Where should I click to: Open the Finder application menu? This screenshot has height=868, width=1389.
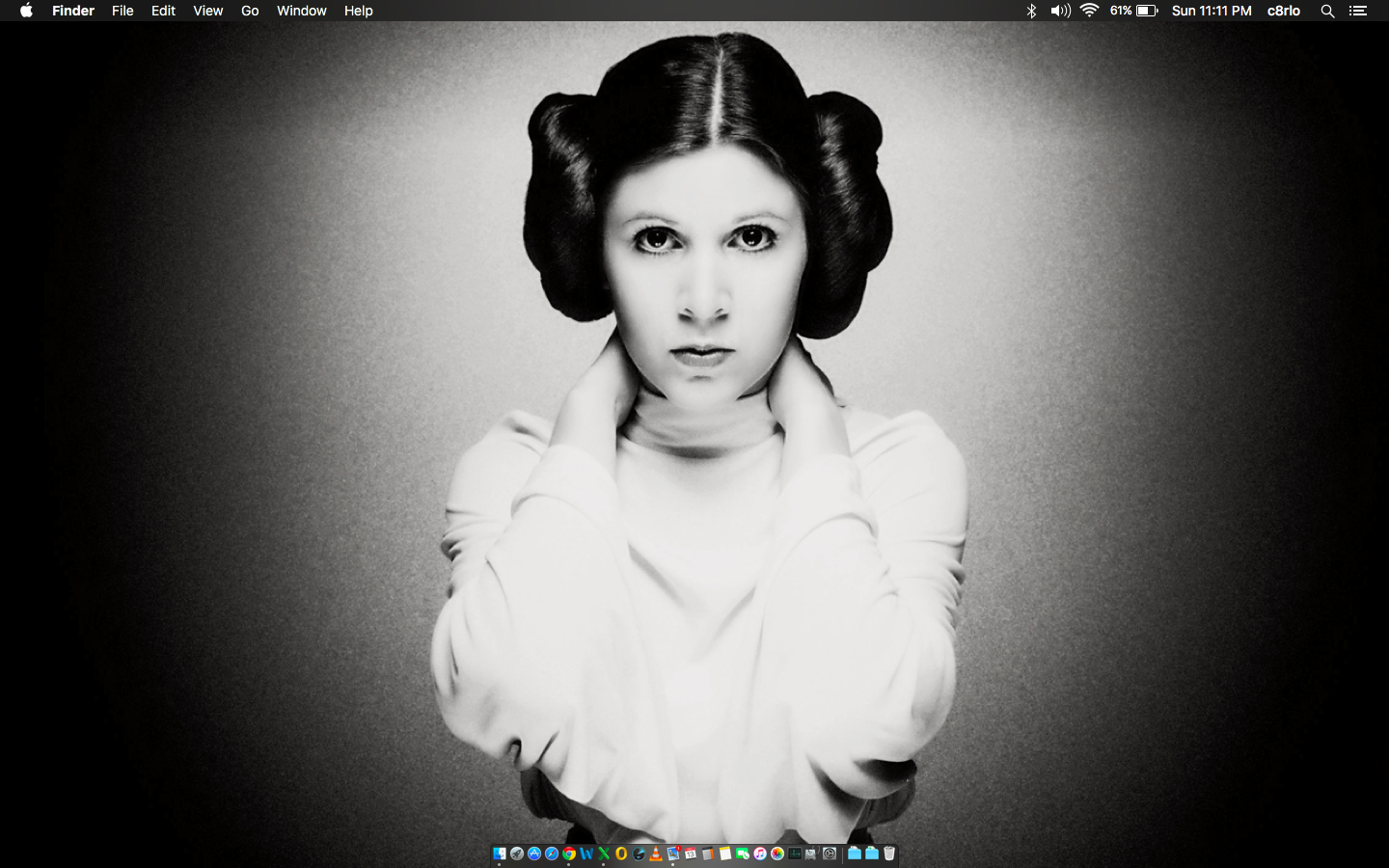click(x=73, y=11)
